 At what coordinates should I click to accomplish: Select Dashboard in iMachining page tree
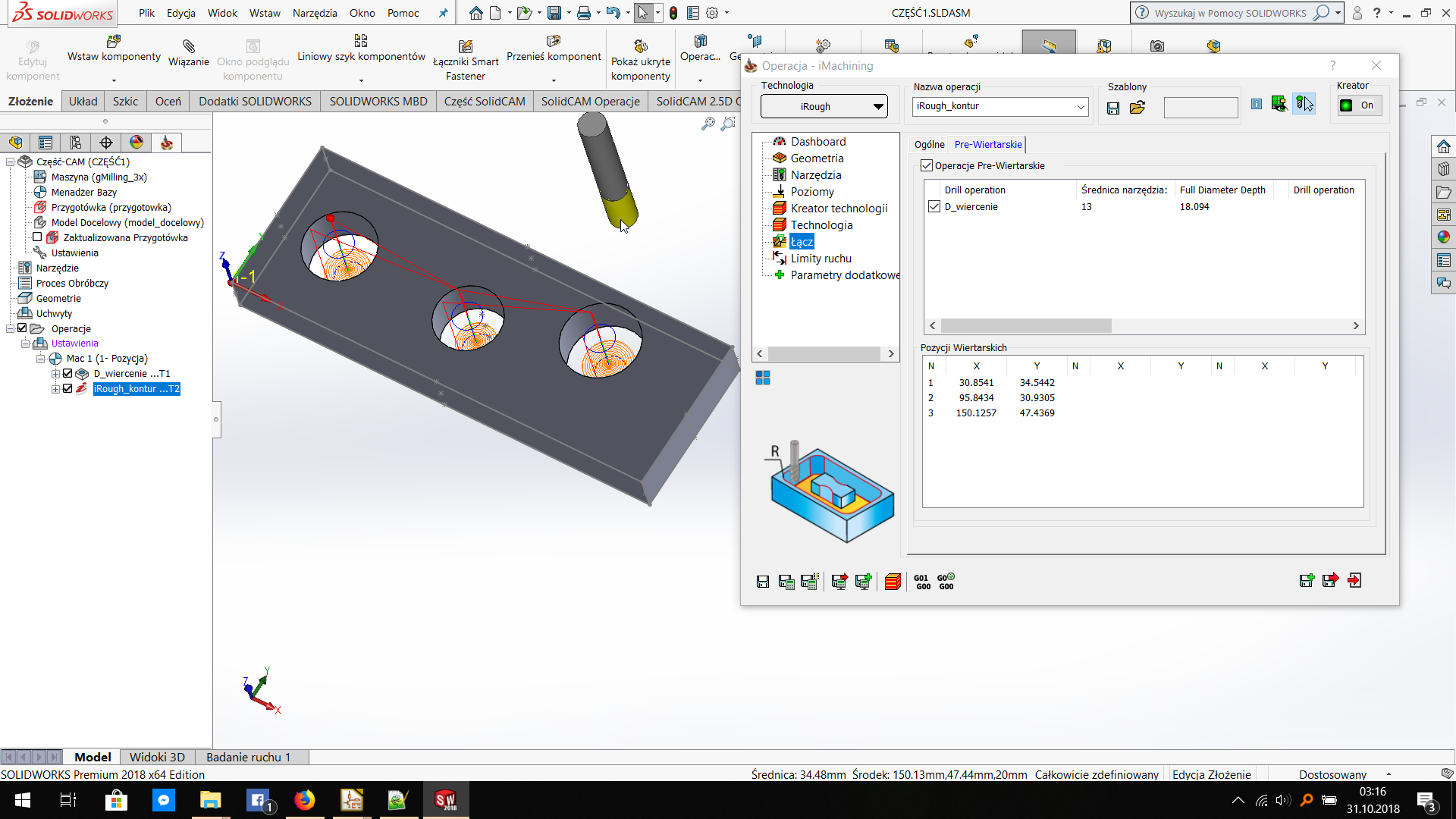coord(818,142)
